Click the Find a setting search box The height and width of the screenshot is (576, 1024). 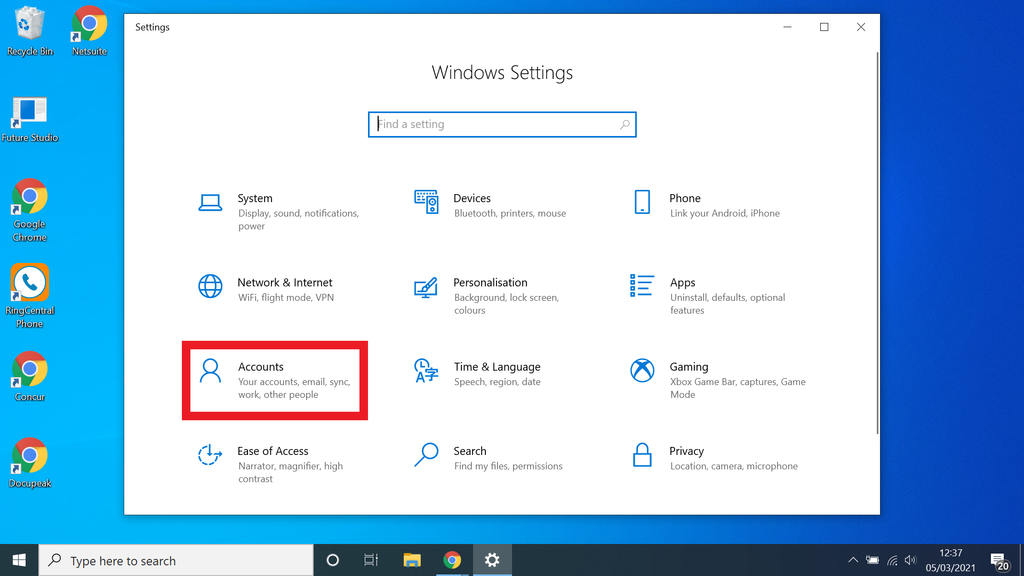pyautogui.click(x=502, y=124)
